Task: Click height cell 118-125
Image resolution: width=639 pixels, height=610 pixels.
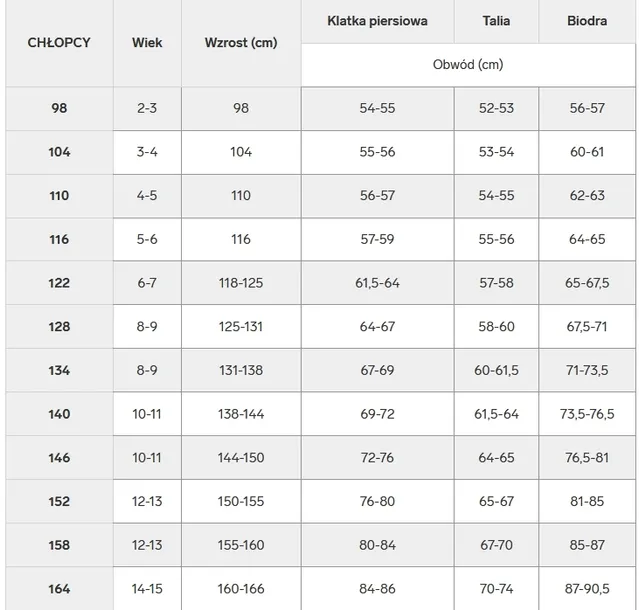Action: pyautogui.click(x=240, y=283)
